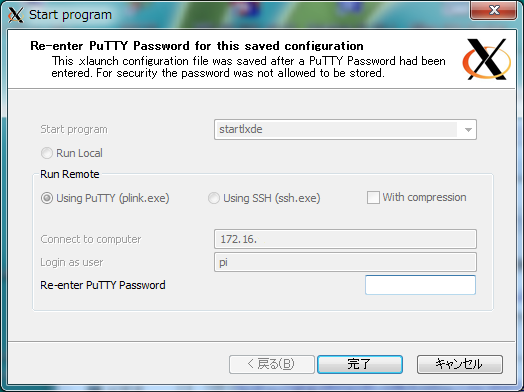Click the Connect to computer label
524x392 pixels.
(91, 239)
